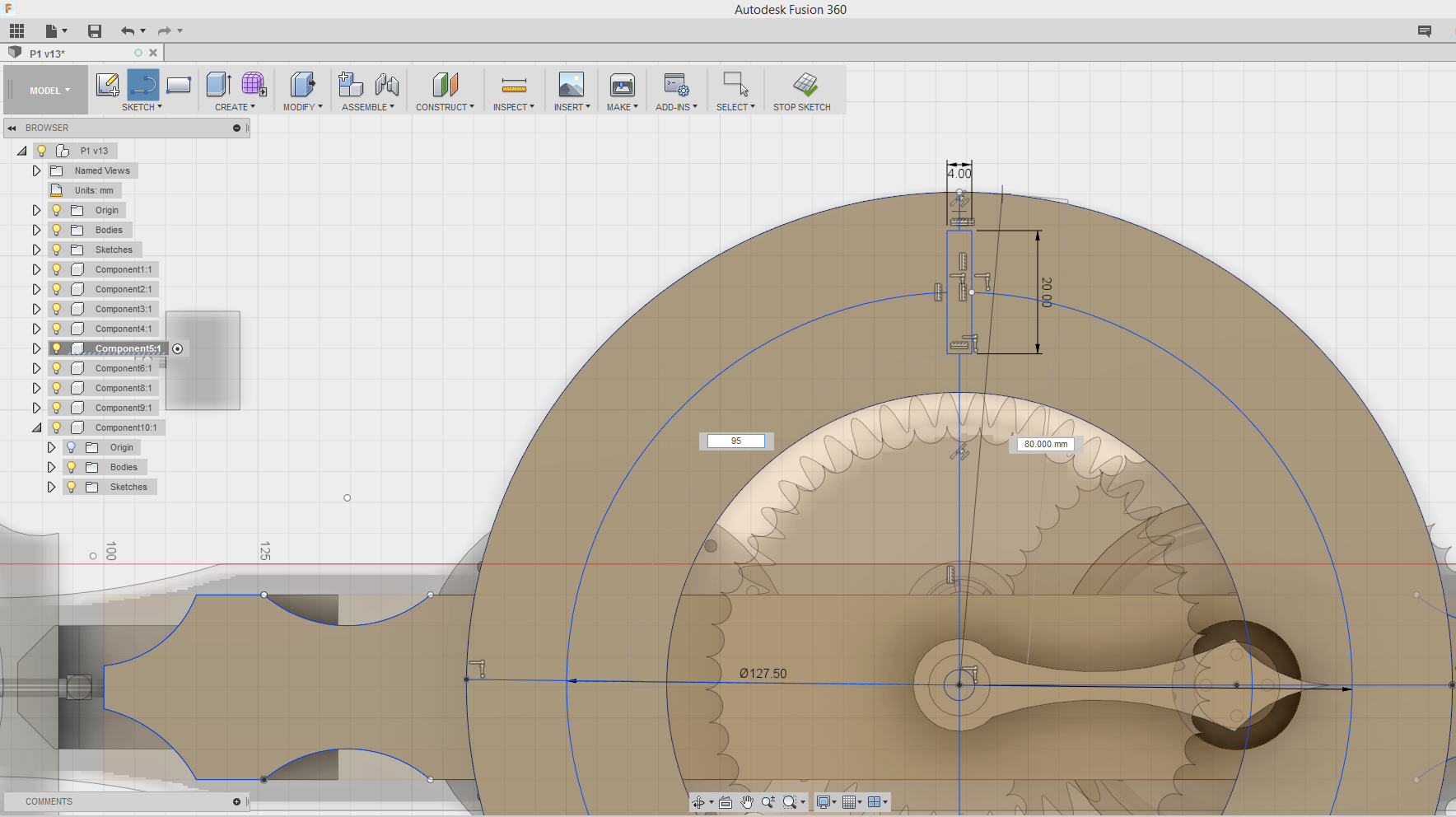Viewport: 1456px width, 817px height.
Task: Toggle visibility bulb of Component2:1
Action: [56, 289]
